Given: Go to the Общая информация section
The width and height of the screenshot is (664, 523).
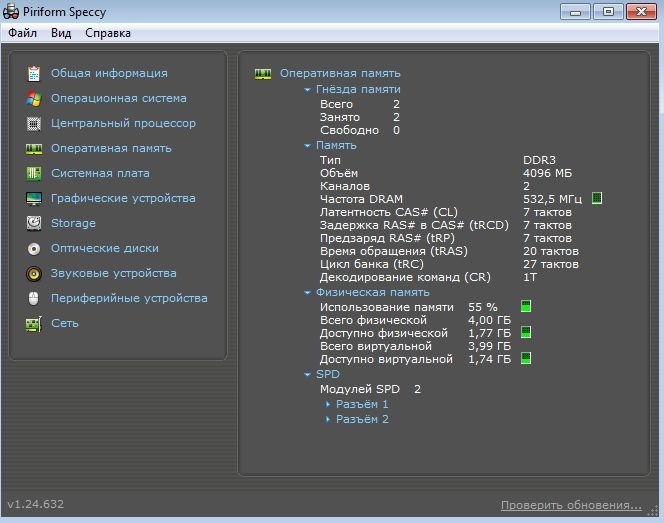Looking at the screenshot, I should click(109, 73).
